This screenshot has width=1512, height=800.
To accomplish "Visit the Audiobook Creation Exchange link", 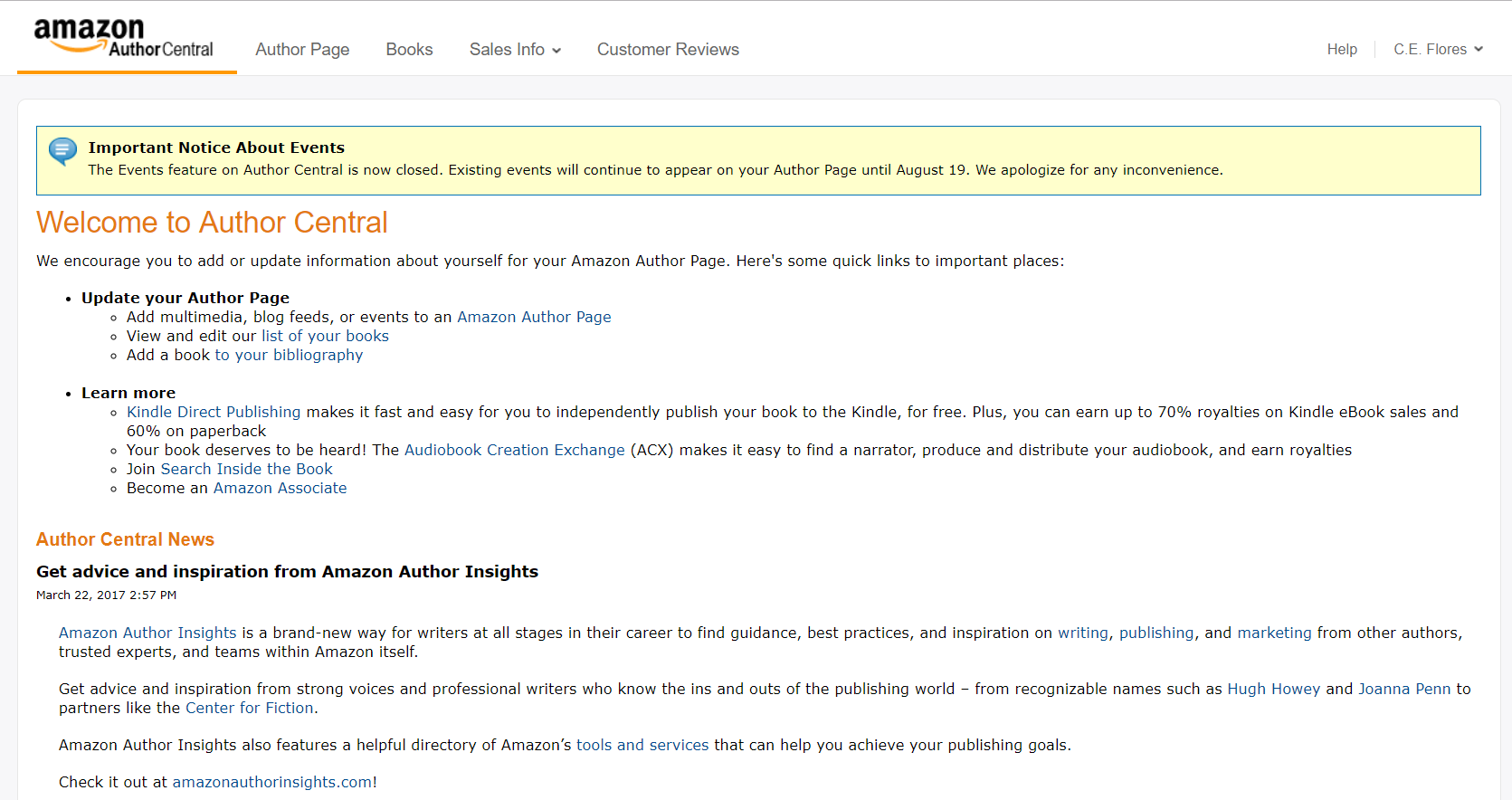I will click(x=514, y=450).
